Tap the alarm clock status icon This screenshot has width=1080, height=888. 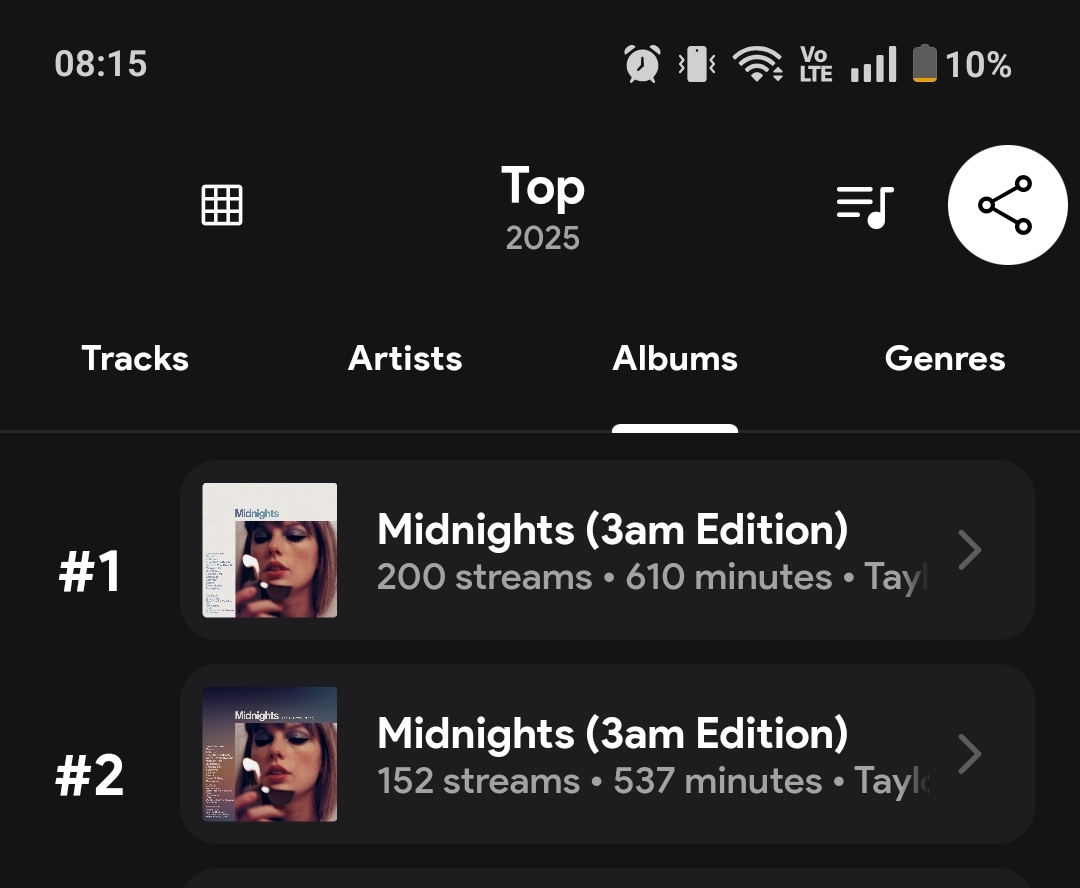click(x=642, y=65)
